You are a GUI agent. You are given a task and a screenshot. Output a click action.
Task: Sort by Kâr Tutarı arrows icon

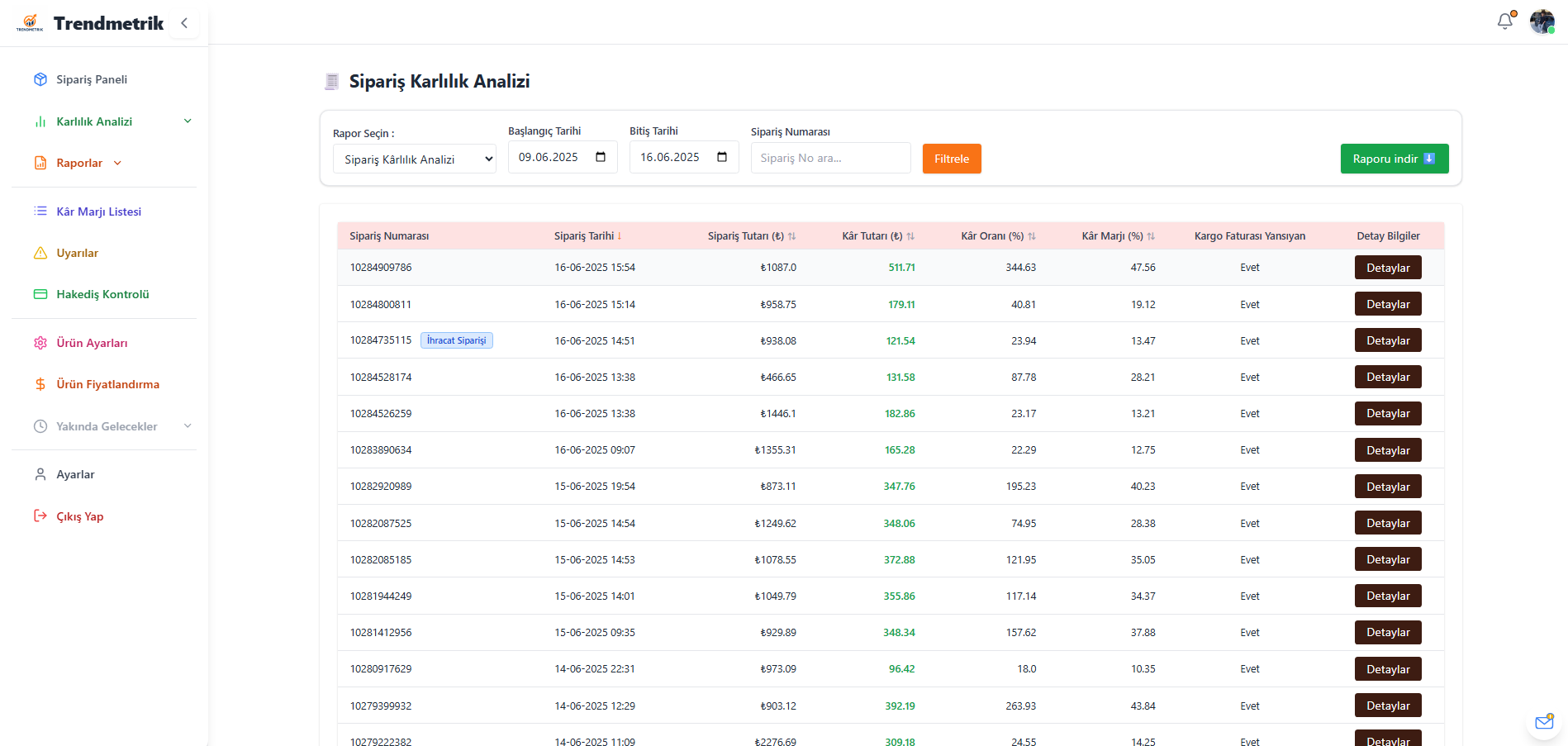point(910,236)
